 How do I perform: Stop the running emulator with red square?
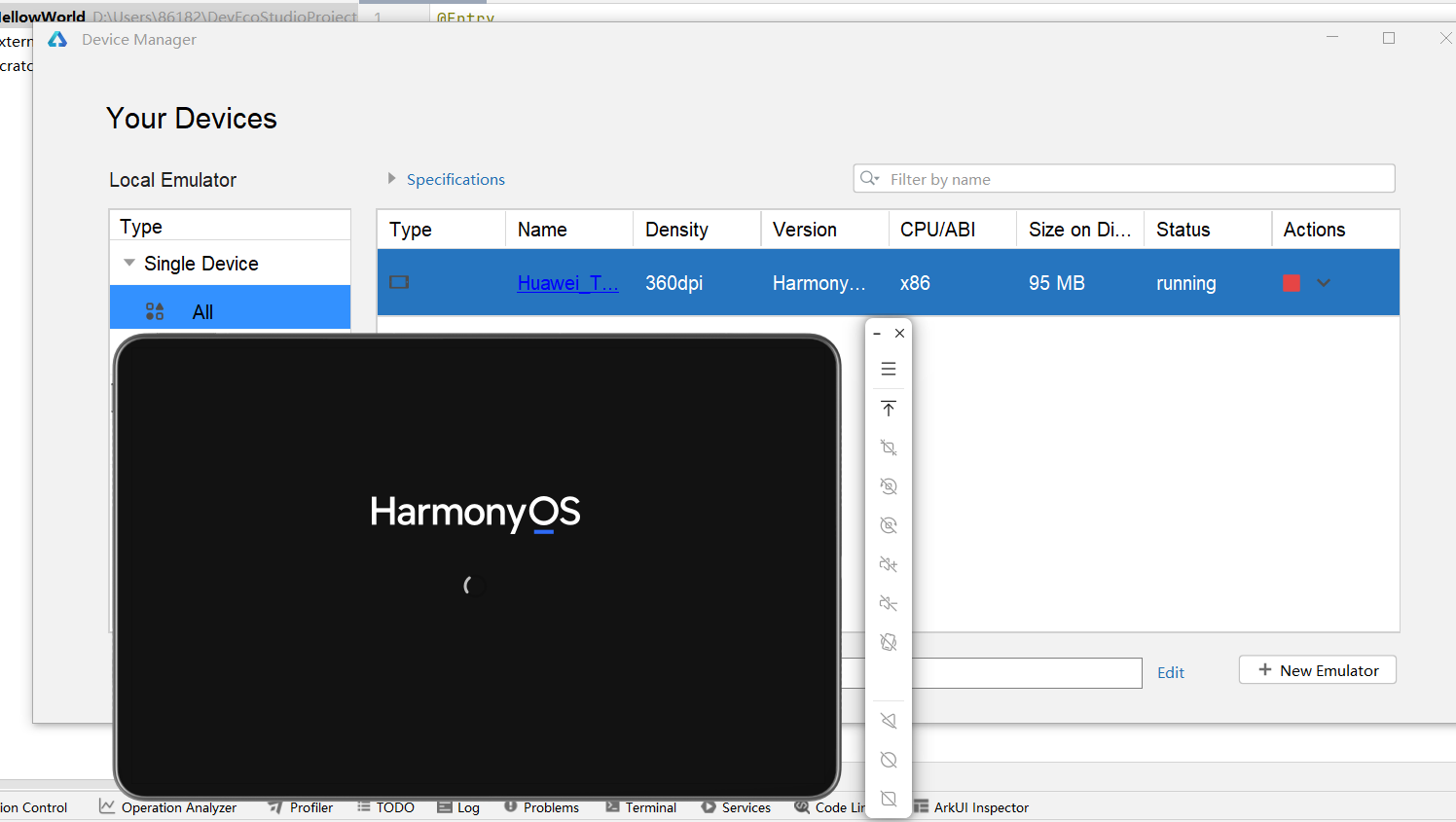[x=1292, y=283]
